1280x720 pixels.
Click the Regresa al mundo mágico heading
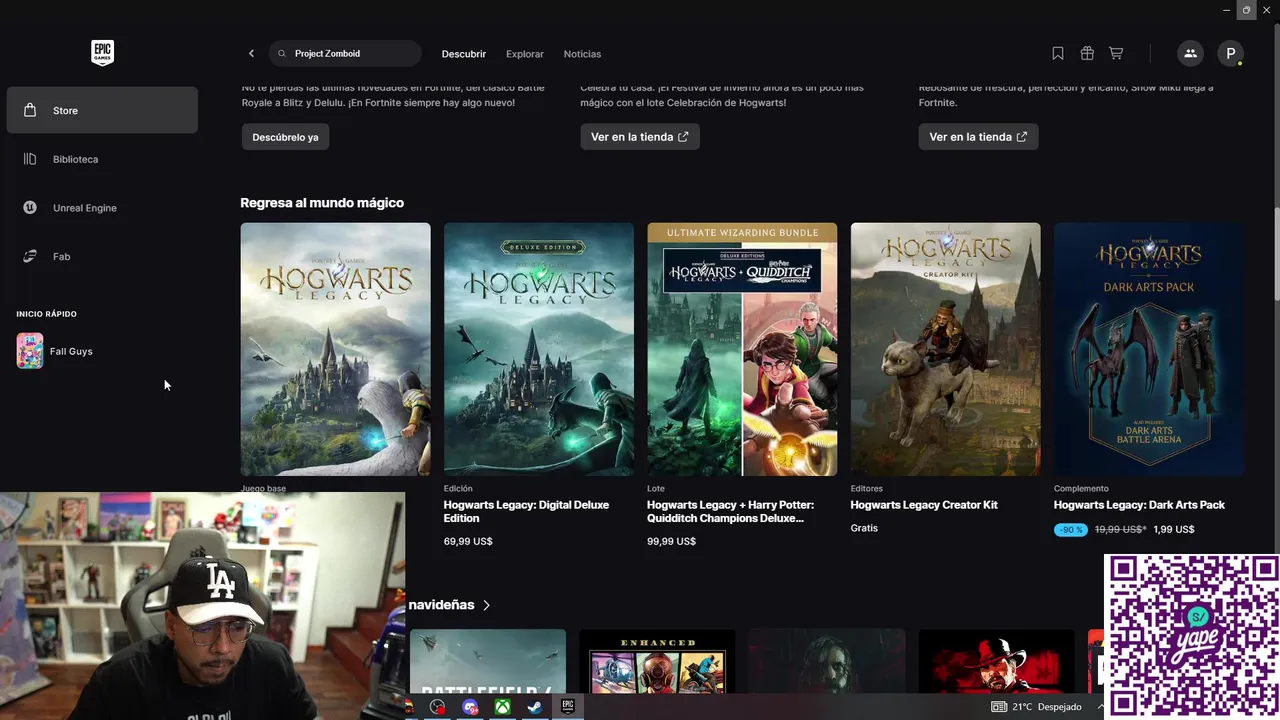click(322, 203)
